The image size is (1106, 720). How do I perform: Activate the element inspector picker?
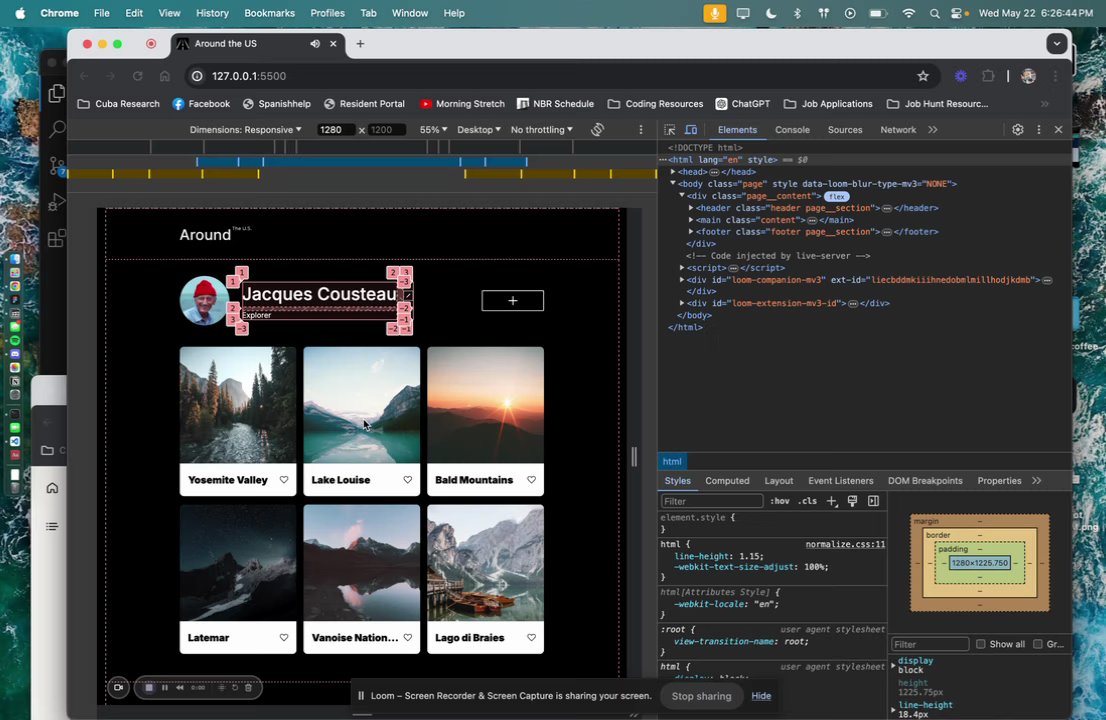tap(670, 130)
